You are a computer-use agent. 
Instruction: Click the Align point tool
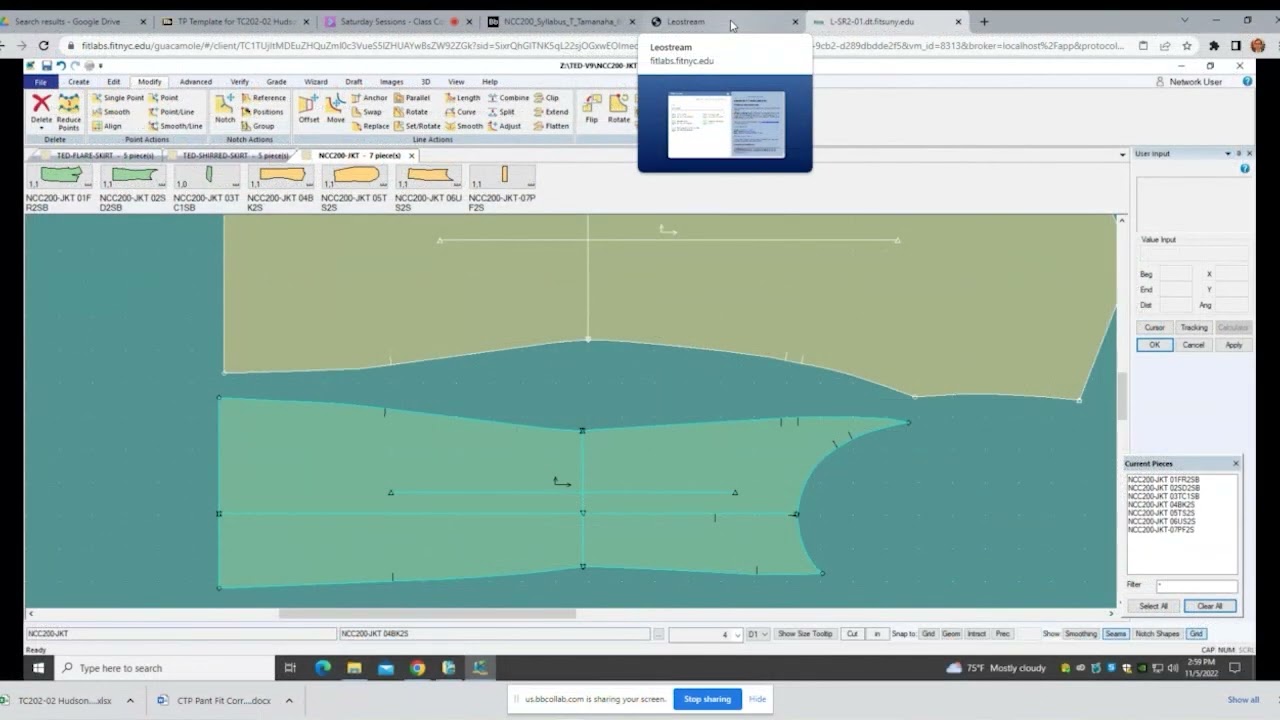[x=106, y=126]
